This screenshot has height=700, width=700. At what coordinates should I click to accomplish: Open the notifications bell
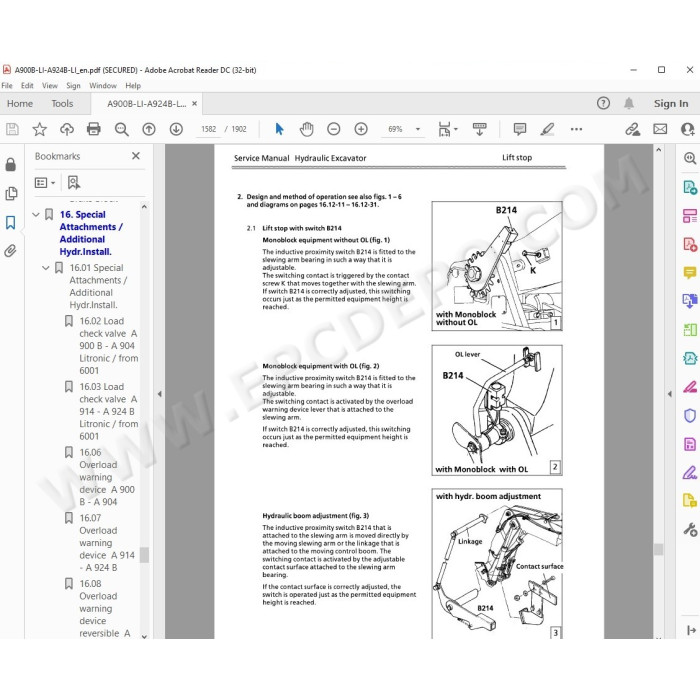pos(629,104)
